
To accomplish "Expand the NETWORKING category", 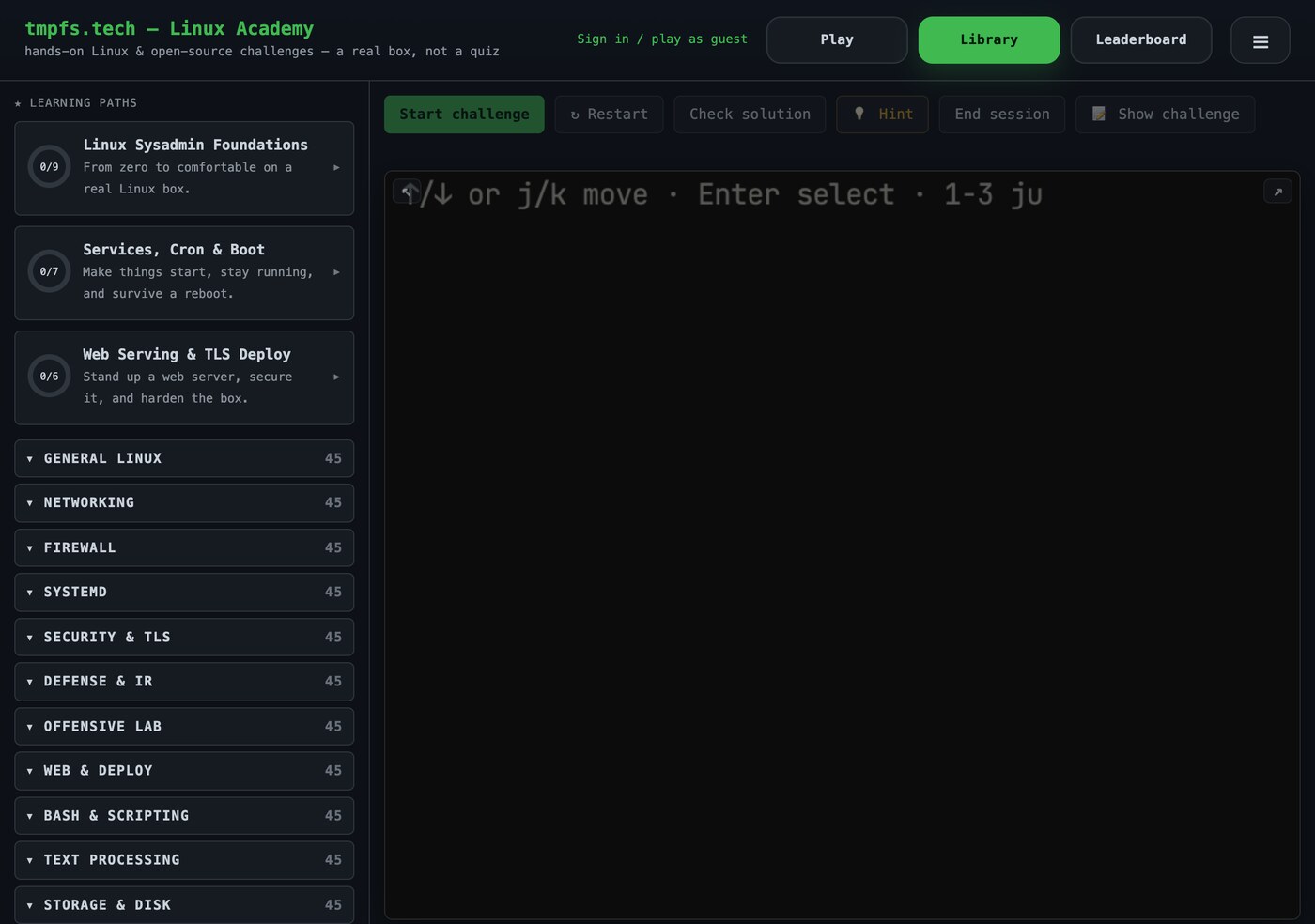I will (x=184, y=503).
